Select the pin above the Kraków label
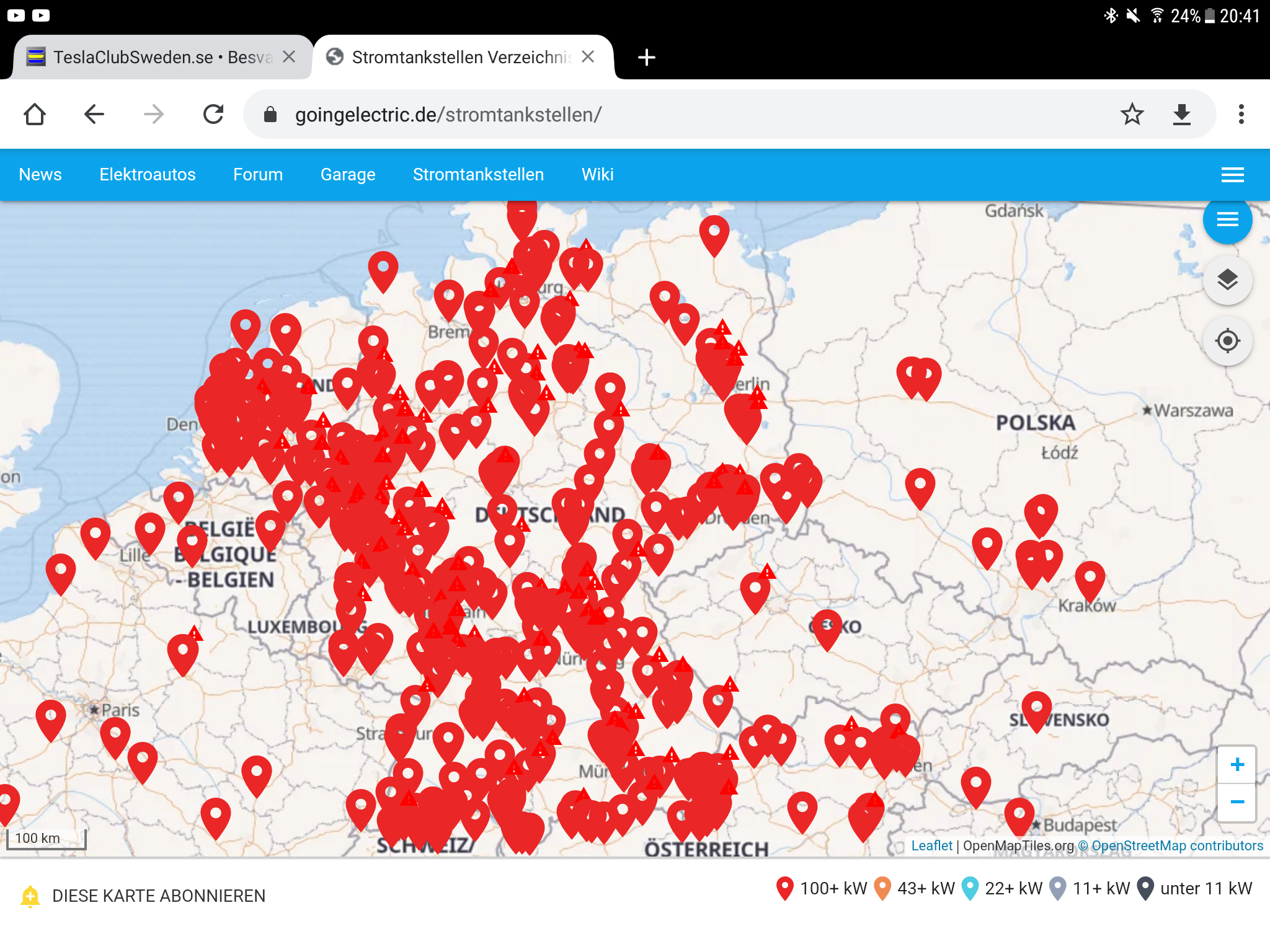 pyautogui.click(x=1090, y=581)
